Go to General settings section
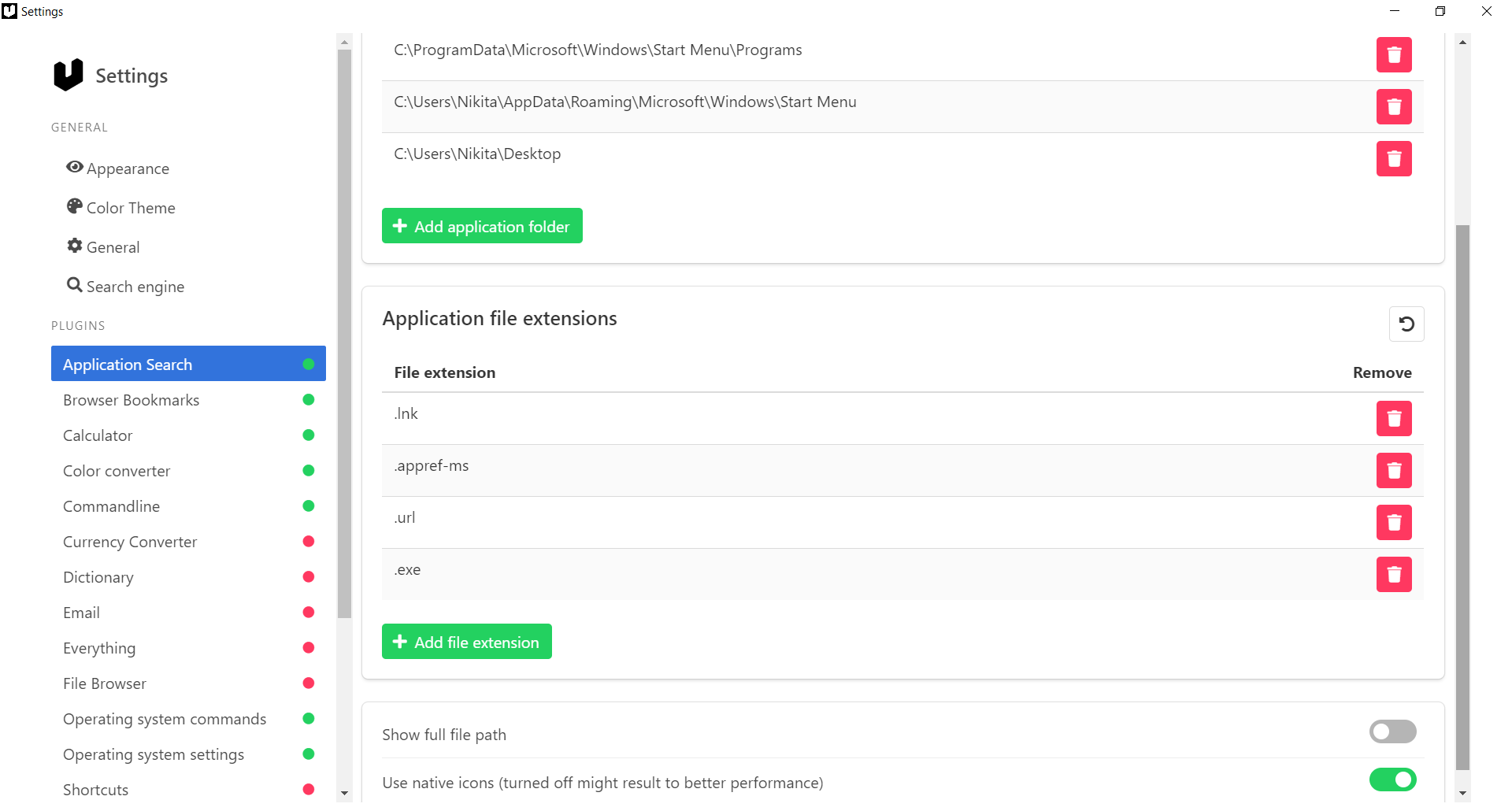The height and width of the screenshot is (811, 1512). pos(103,247)
